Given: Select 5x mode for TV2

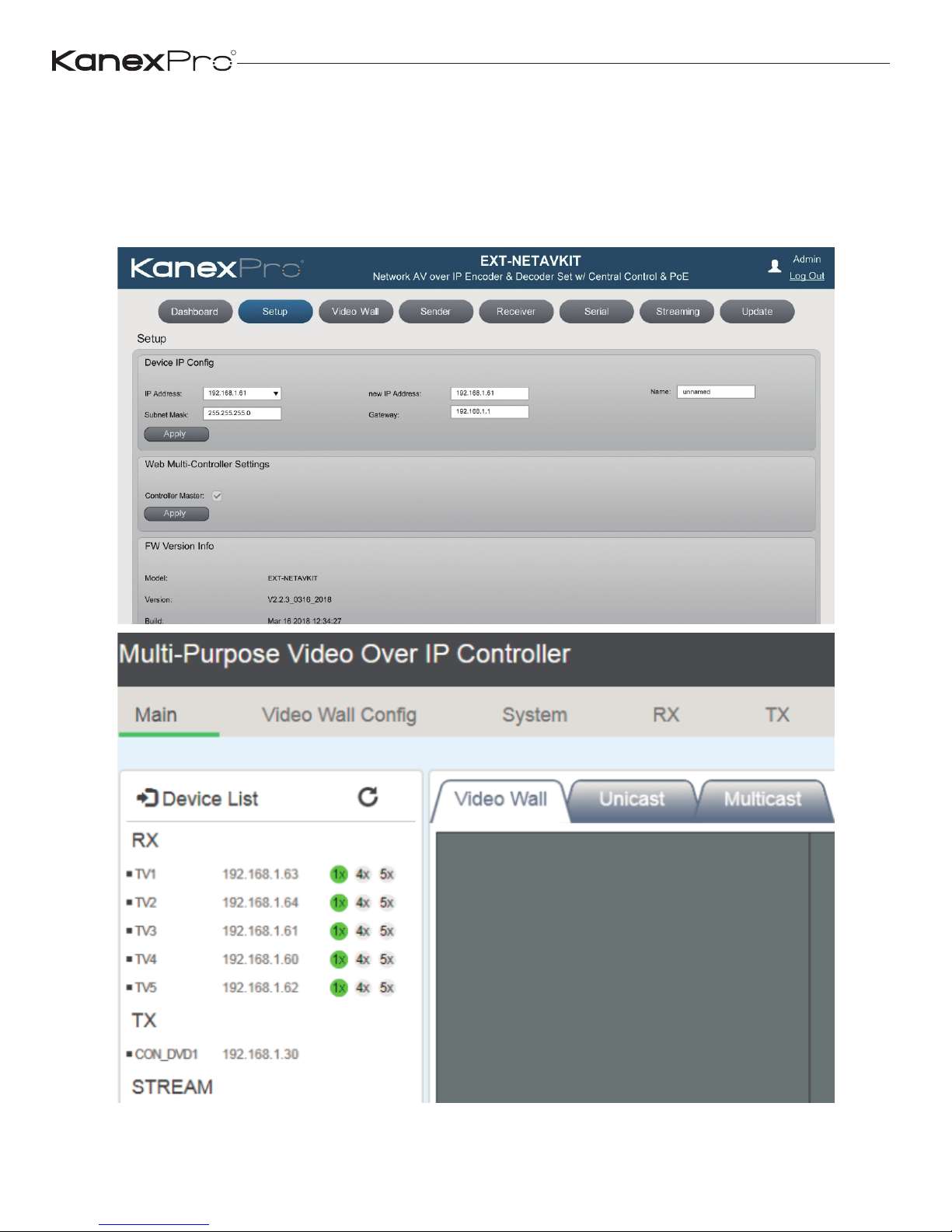Looking at the screenshot, I should (x=387, y=902).
